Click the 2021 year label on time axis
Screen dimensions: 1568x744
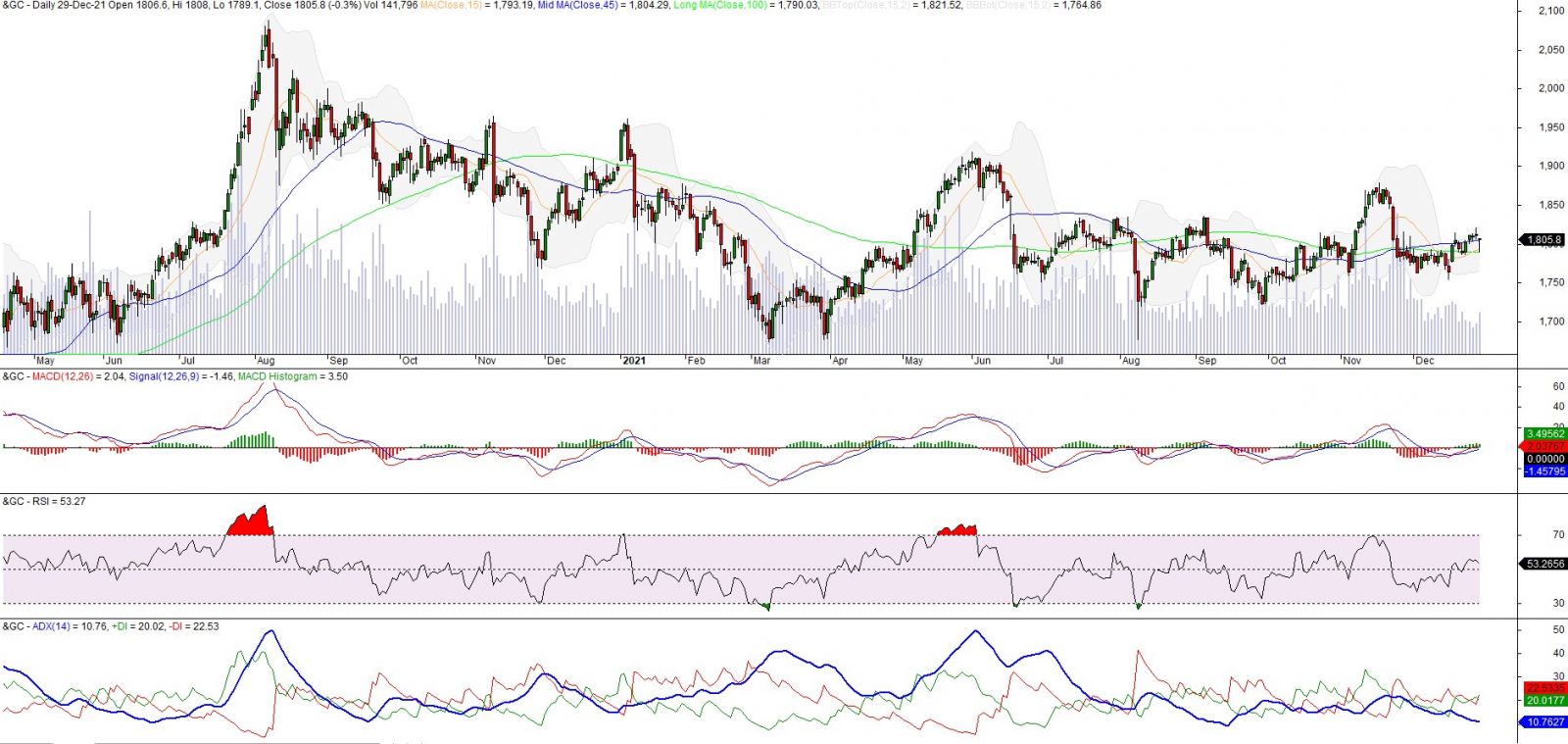[x=634, y=361]
